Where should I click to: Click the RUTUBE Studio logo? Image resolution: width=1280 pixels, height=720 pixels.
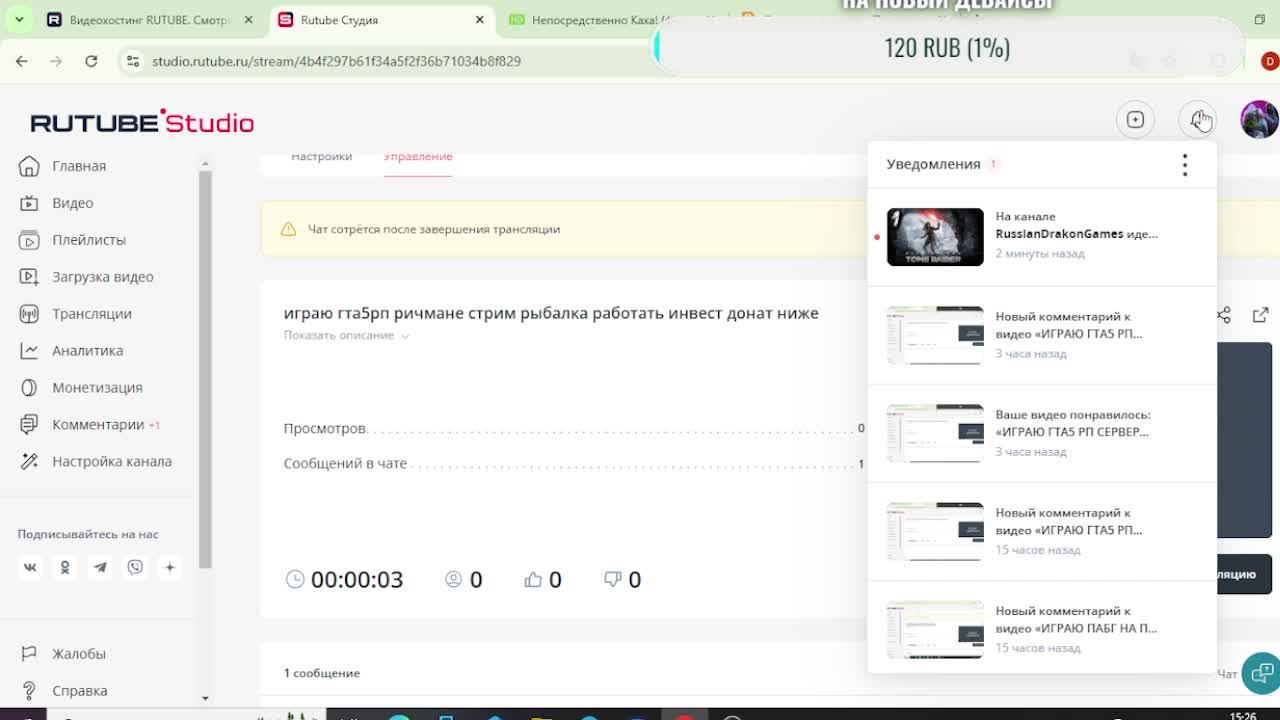point(142,122)
